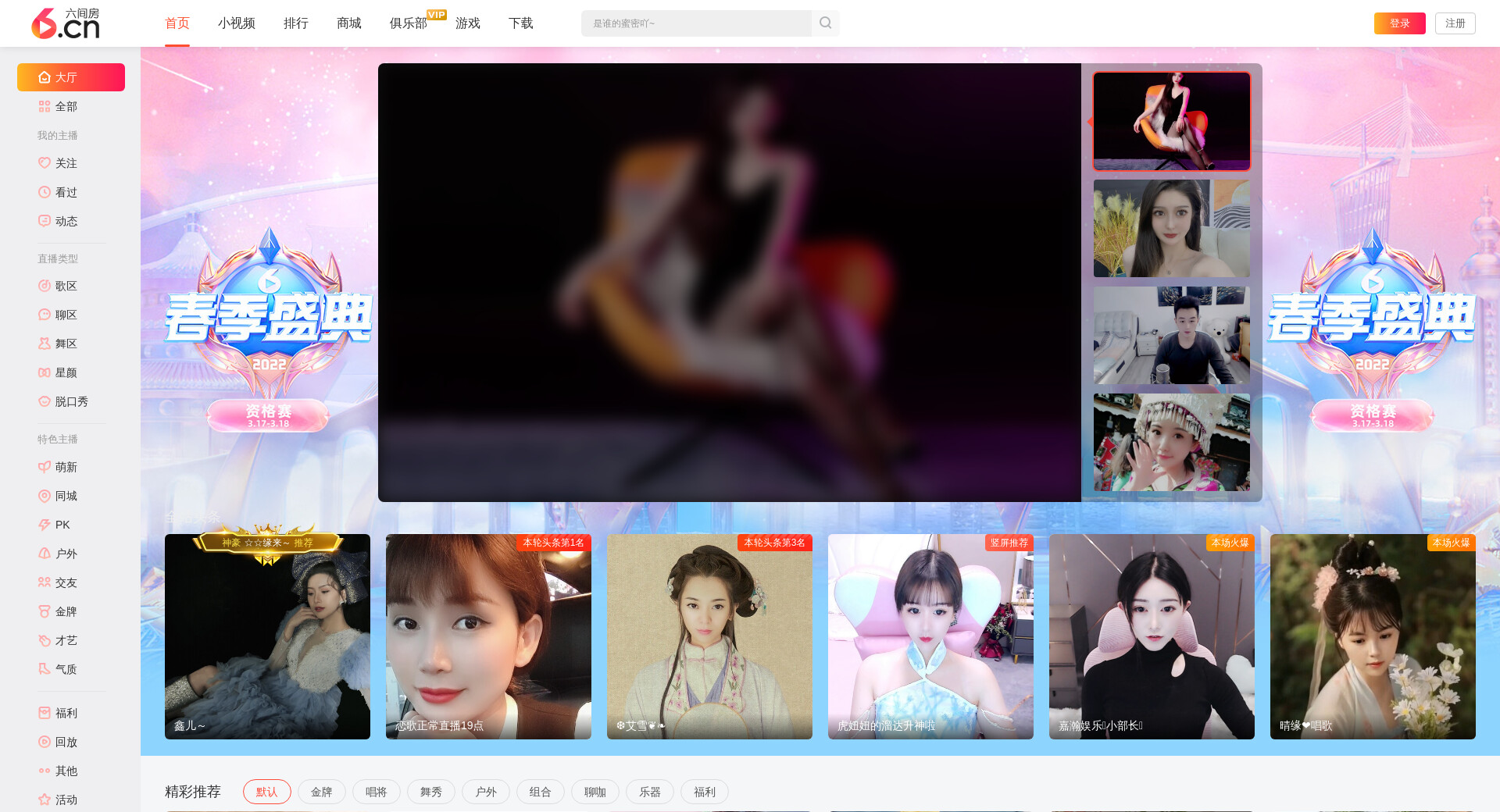Open the 聊区 chat icon
The image size is (1500, 812).
click(x=45, y=315)
